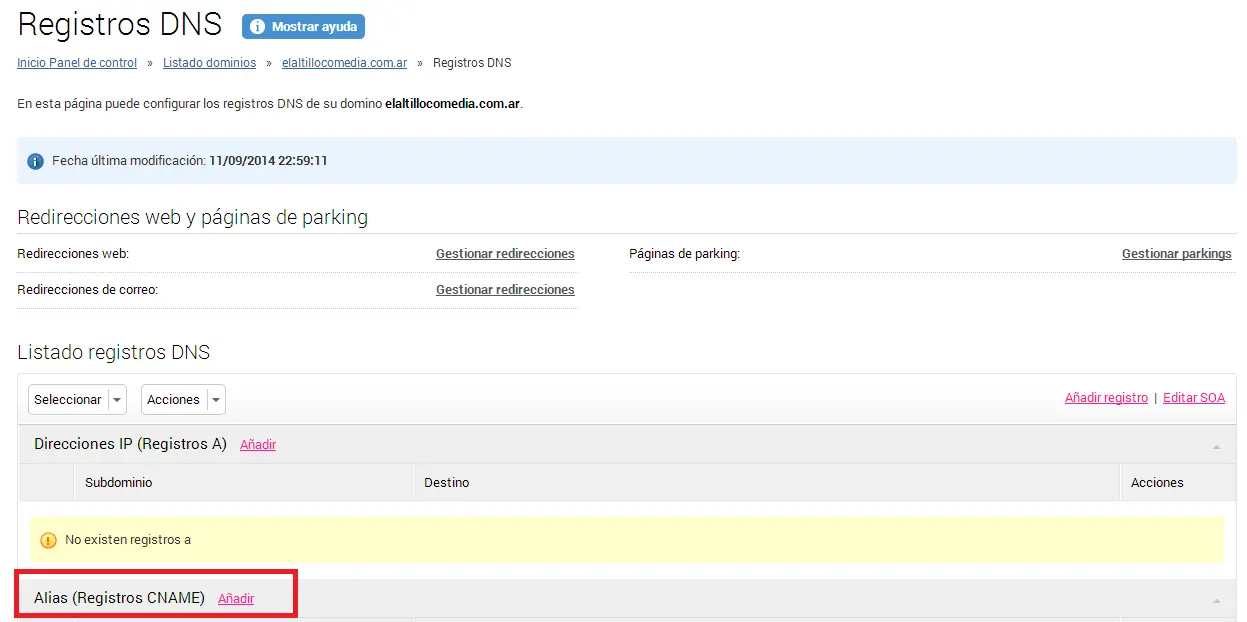Click Añadir registro link
This screenshot has height=622, width=1247.
point(1106,398)
